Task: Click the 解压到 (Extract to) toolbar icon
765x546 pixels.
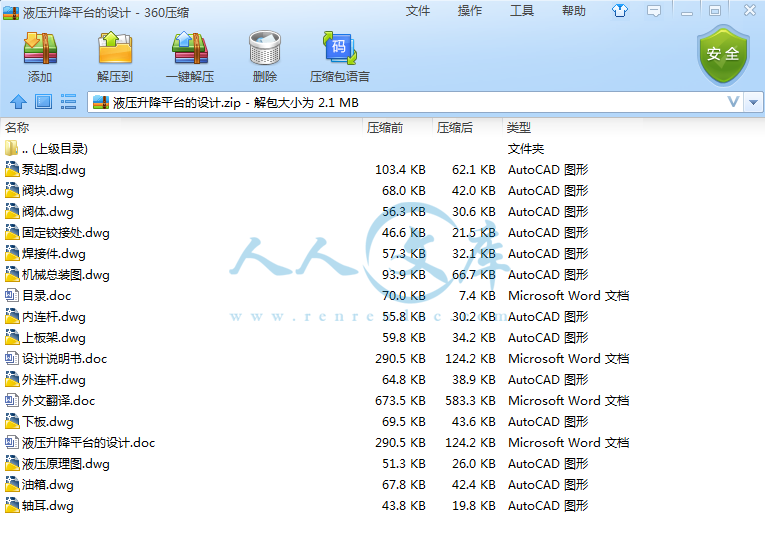Action: tap(115, 48)
